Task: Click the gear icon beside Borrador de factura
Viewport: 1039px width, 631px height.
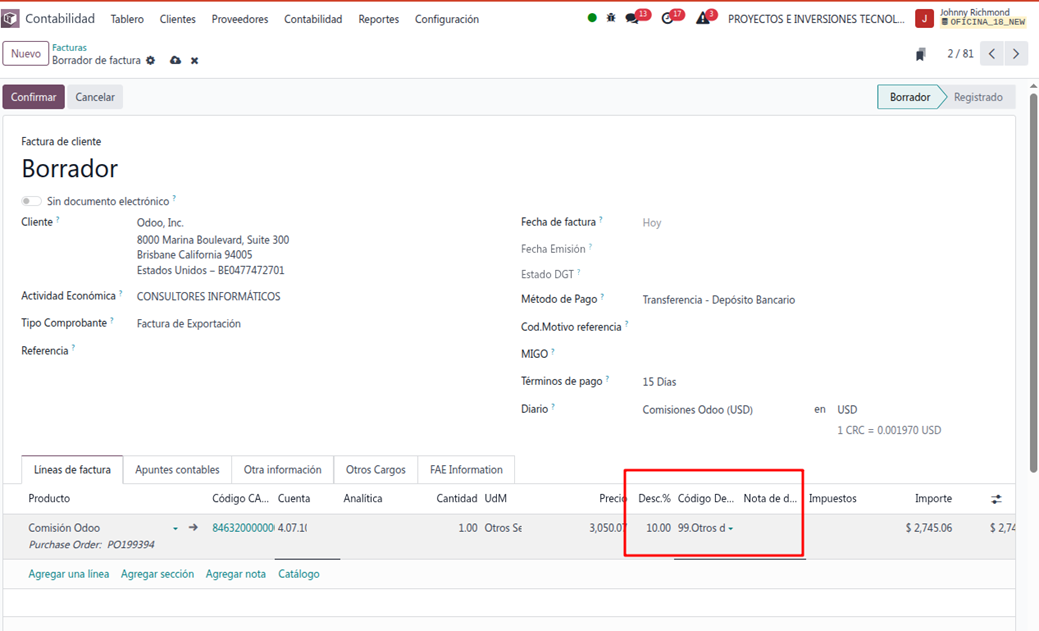Action: click(x=151, y=61)
